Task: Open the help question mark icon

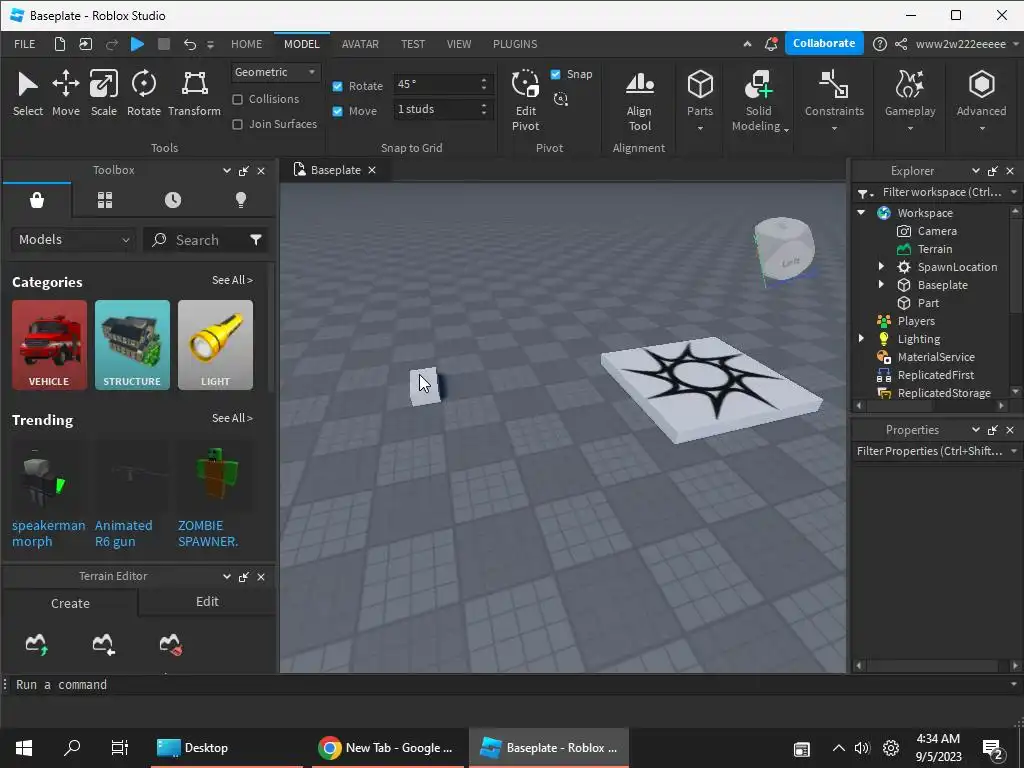Action: coord(880,44)
